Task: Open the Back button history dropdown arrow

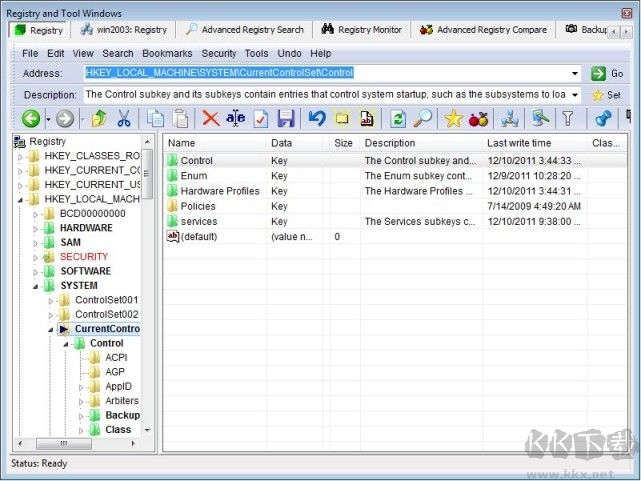Action: point(48,119)
